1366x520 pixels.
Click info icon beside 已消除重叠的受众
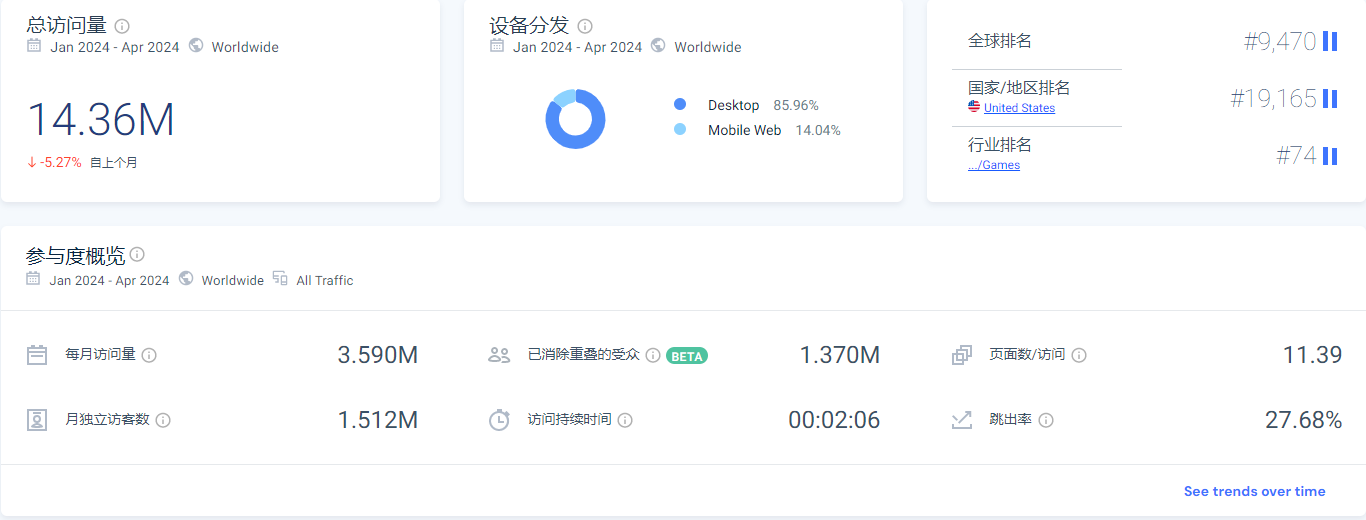653,355
